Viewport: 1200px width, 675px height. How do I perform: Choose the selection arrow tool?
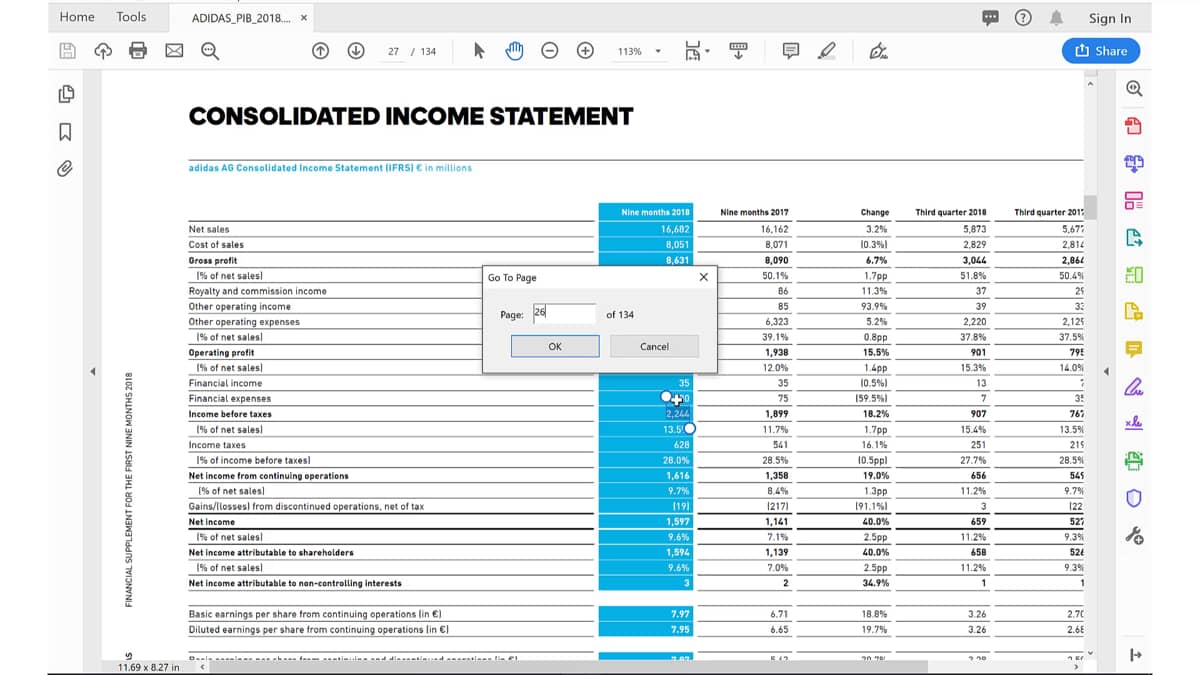coord(479,51)
